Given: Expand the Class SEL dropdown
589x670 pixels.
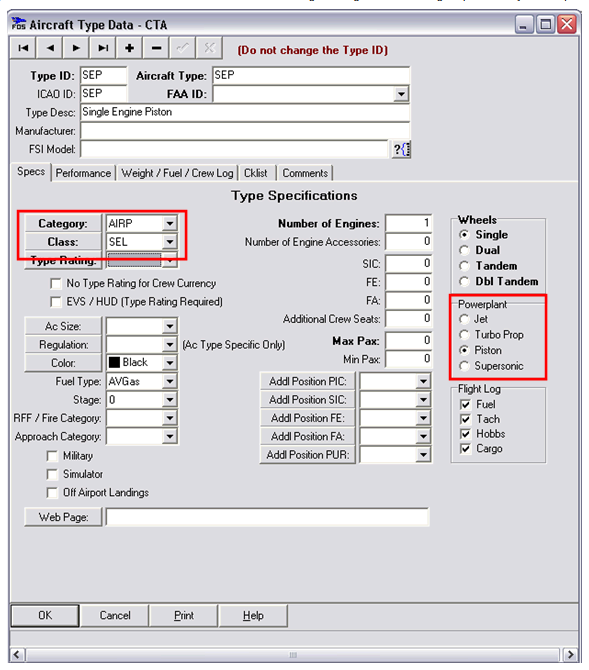Looking at the screenshot, I should click(170, 242).
